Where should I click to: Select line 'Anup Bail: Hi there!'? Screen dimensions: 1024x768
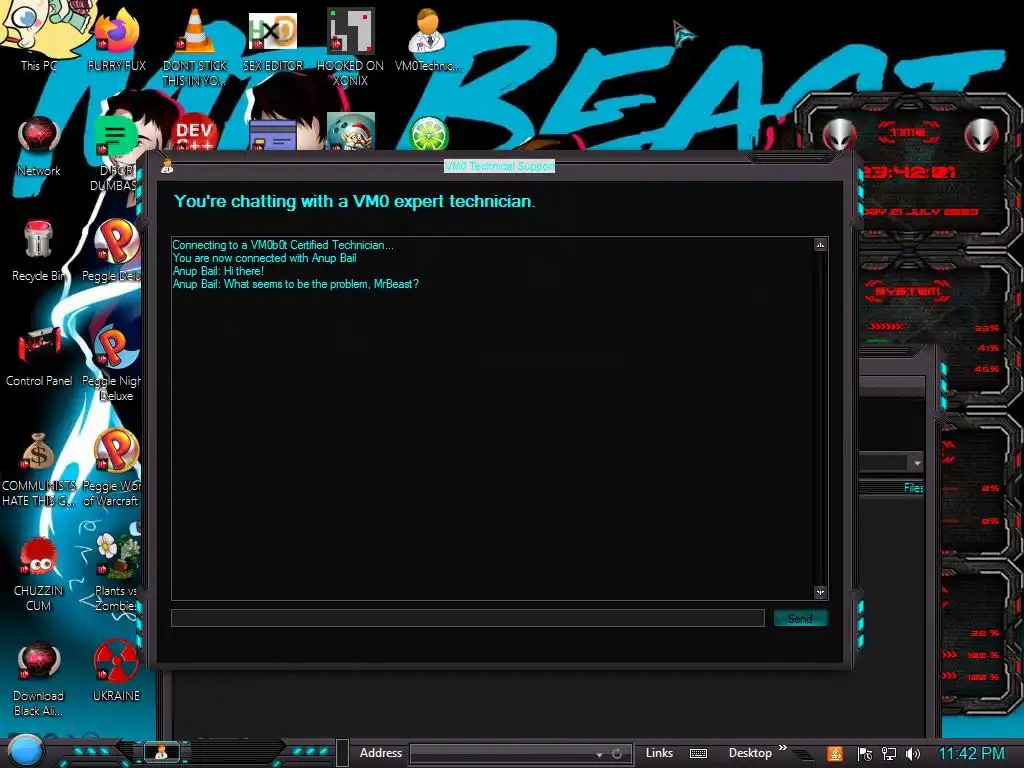coord(218,271)
